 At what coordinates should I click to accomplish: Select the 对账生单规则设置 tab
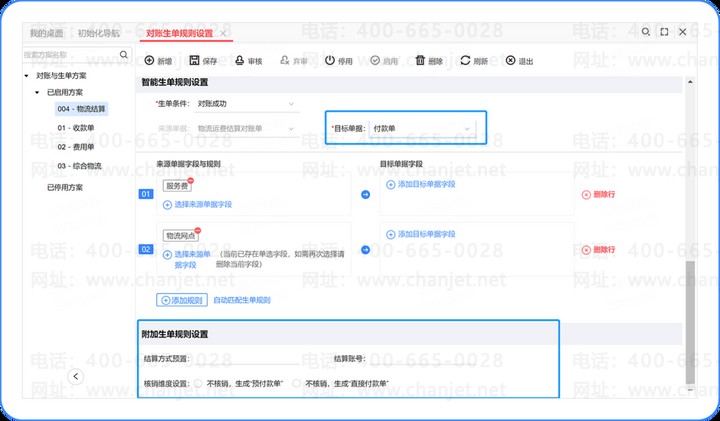coord(180,34)
